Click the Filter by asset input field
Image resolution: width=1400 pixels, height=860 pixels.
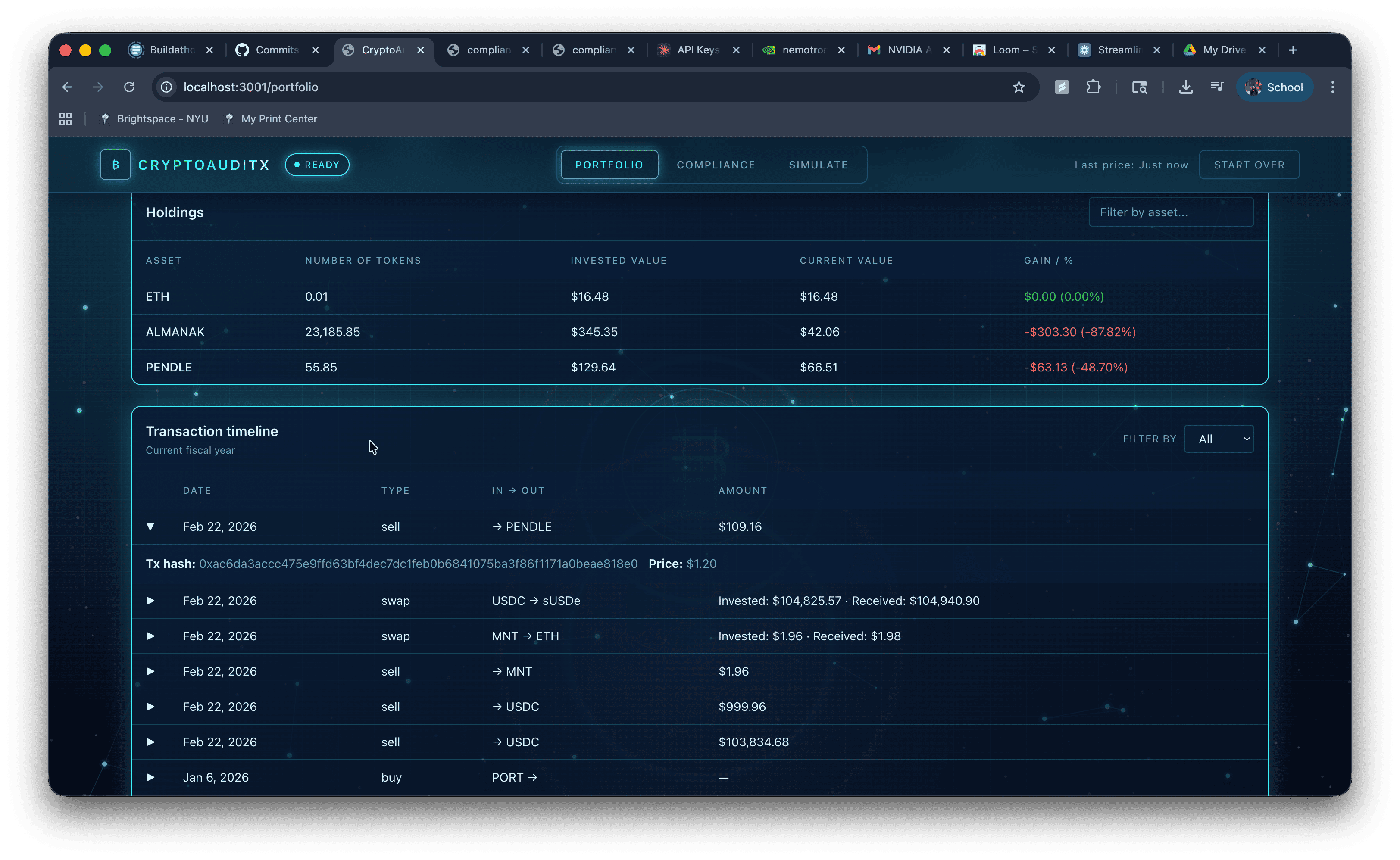[1171, 212]
